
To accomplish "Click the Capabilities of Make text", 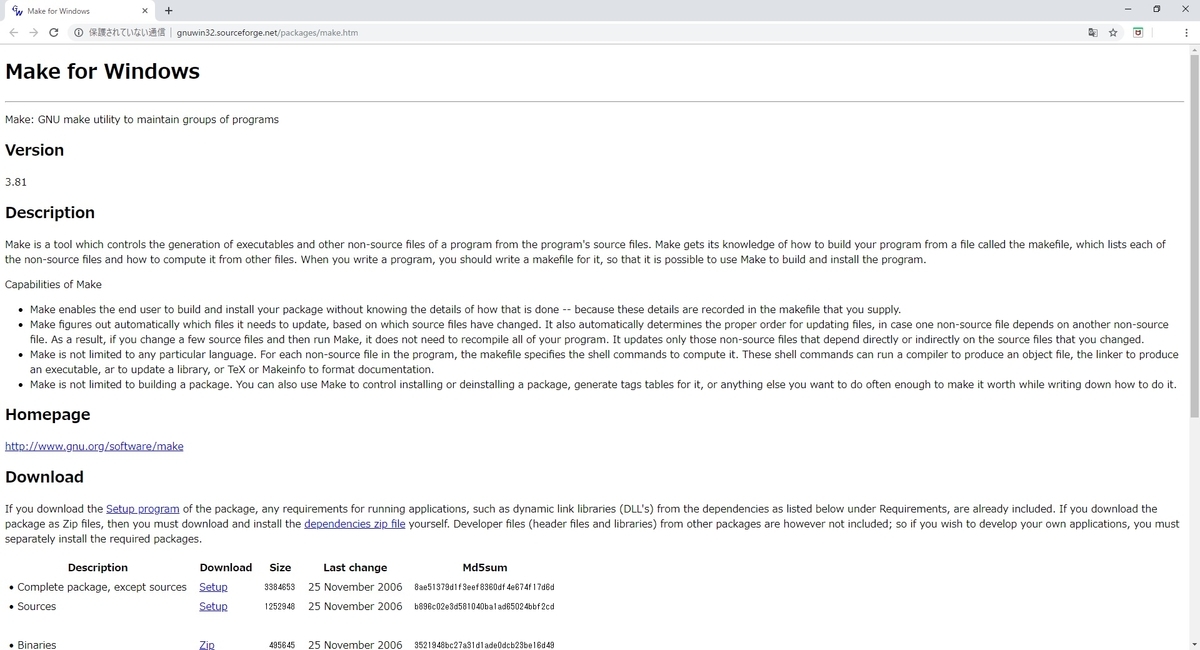I will point(53,284).
